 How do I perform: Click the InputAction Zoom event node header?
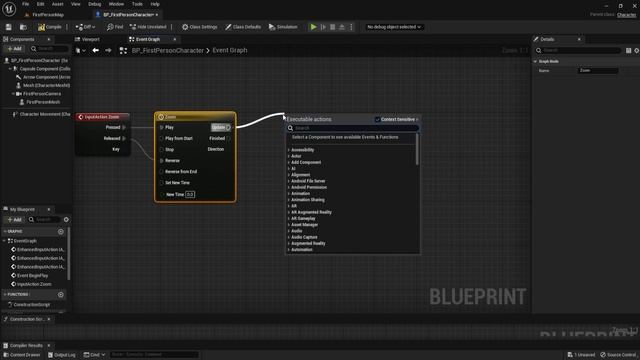click(x=103, y=117)
